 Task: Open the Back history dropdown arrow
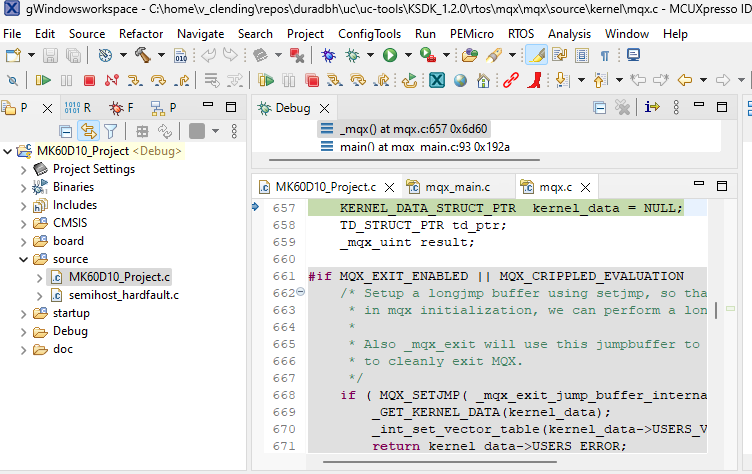tap(703, 80)
